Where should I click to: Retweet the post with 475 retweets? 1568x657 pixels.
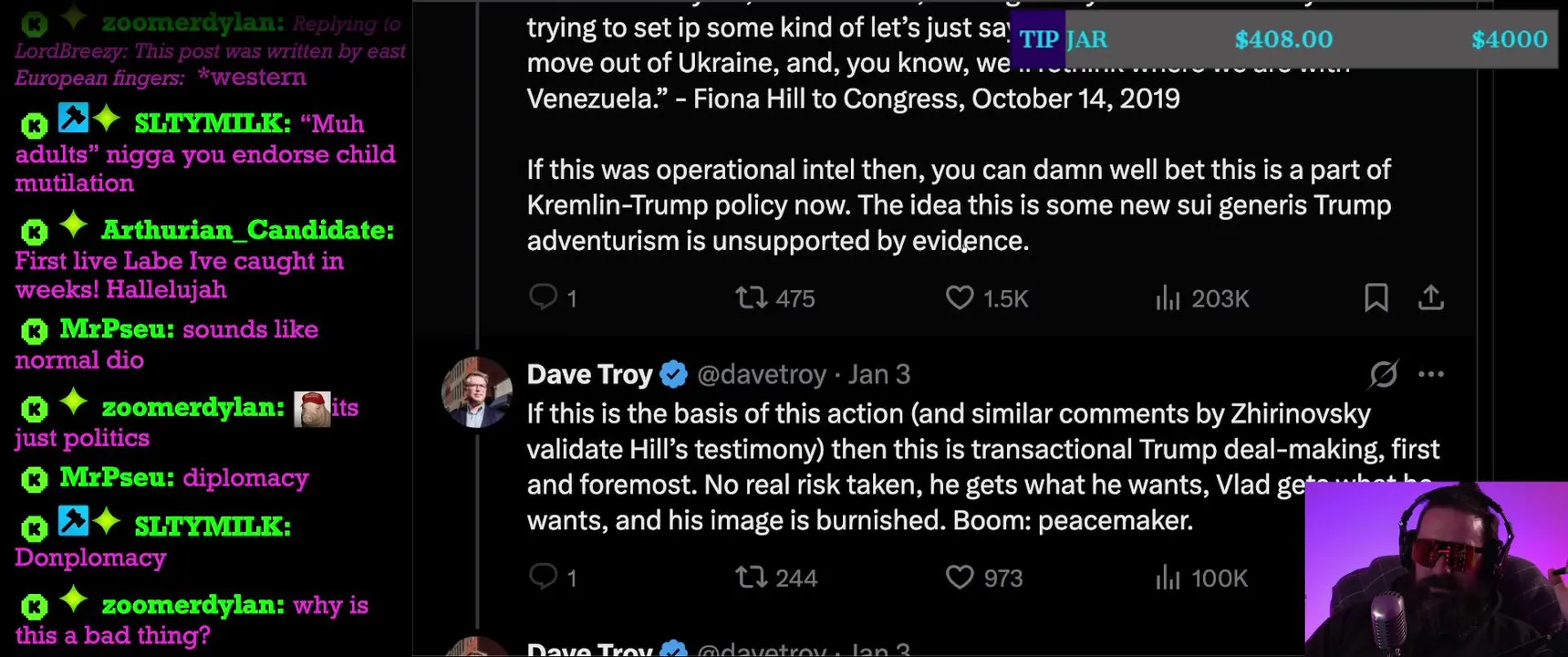[752, 297]
